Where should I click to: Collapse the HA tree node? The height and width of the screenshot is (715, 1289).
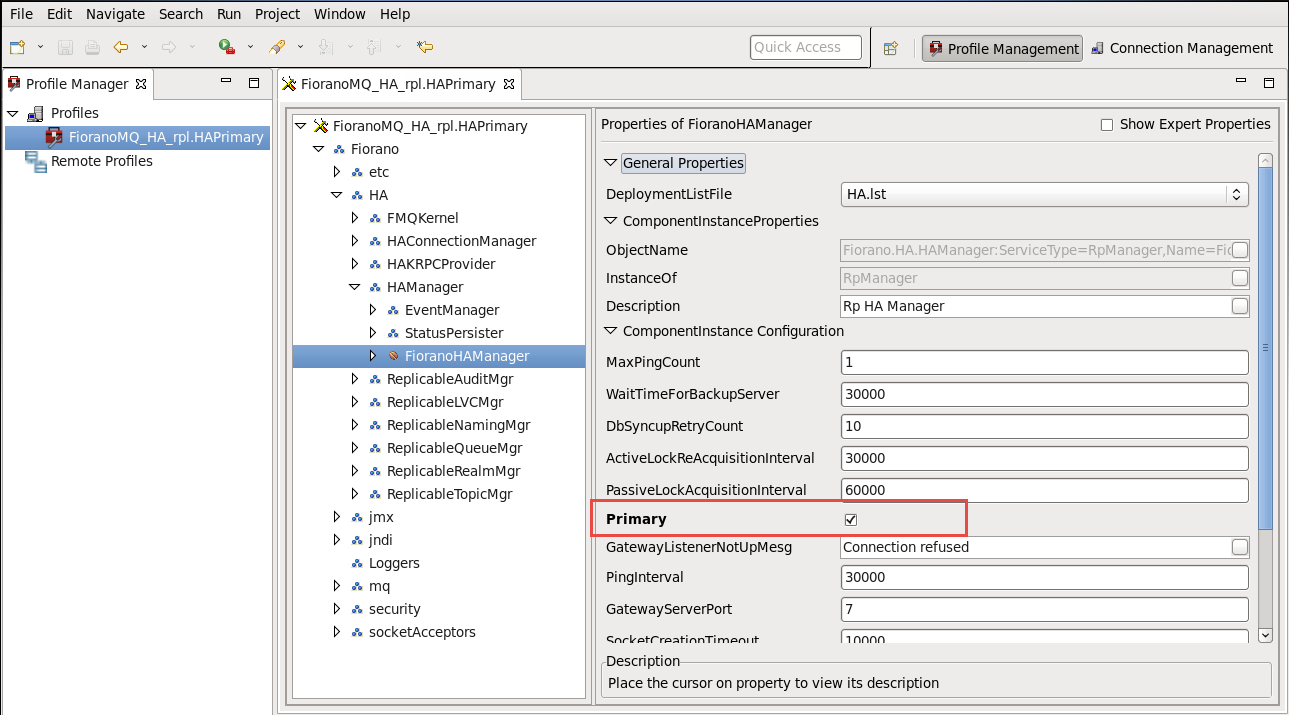(336, 195)
